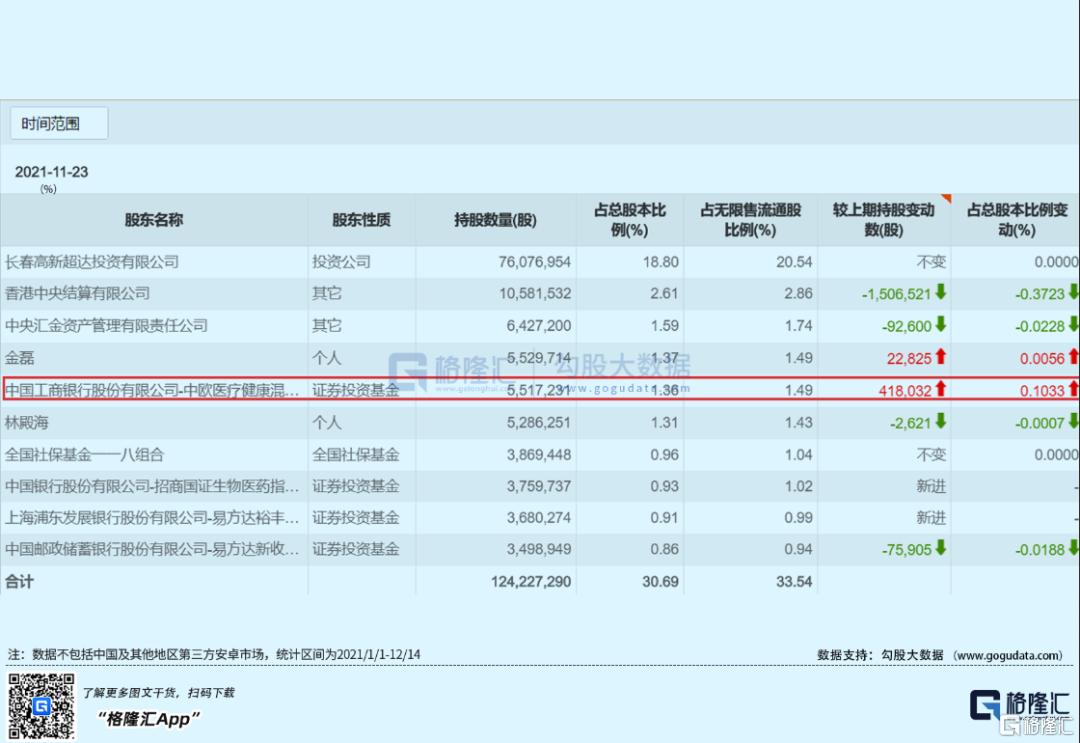This screenshot has height=743, width=1080.
Task: Click the QR code for 格隆汇 App
Action: tap(42, 706)
